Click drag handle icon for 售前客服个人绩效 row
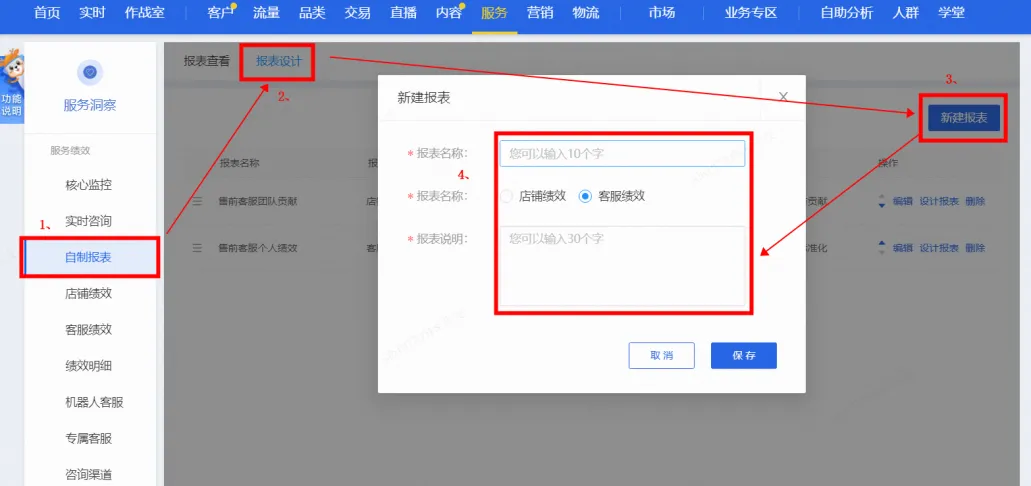The image size is (1031, 486). pos(197,248)
